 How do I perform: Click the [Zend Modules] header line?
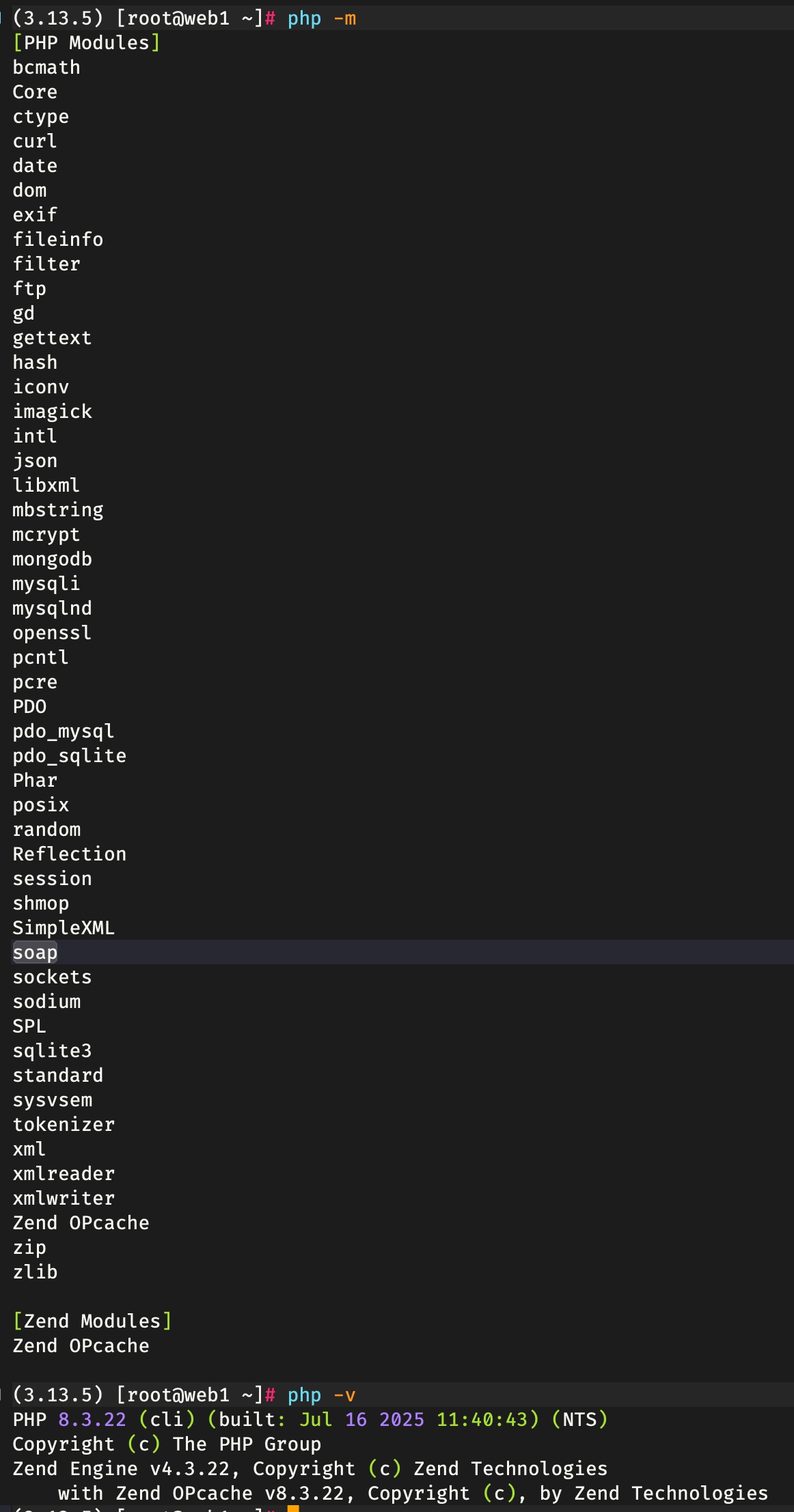pyautogui.click(x=92, y=1321)
